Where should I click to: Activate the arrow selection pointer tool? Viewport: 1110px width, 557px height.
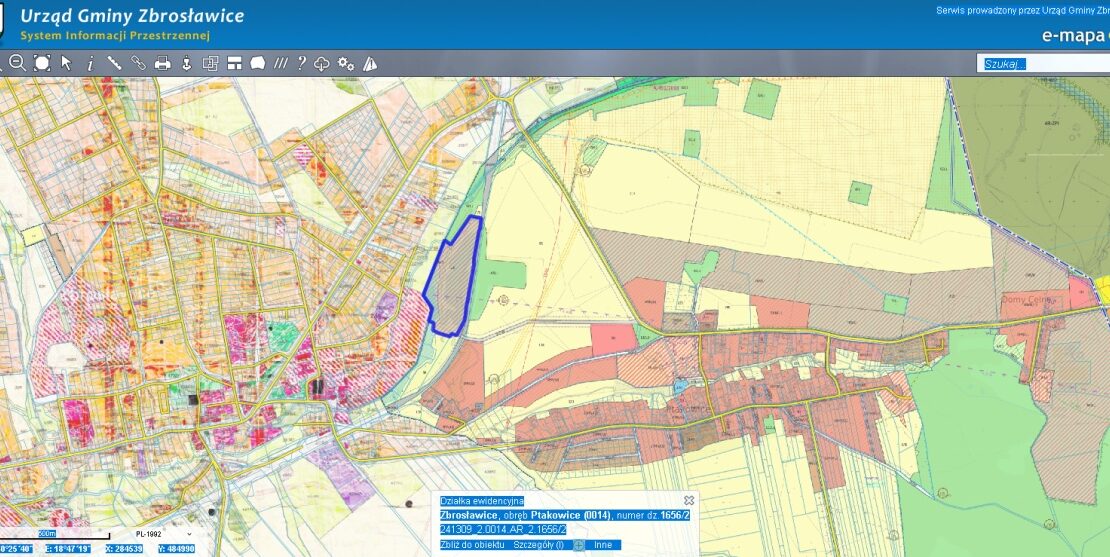coord(66,63)
